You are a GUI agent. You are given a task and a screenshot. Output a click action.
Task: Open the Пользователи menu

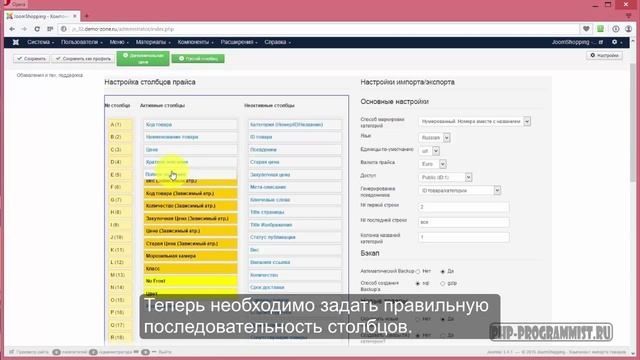pos(82,42)
